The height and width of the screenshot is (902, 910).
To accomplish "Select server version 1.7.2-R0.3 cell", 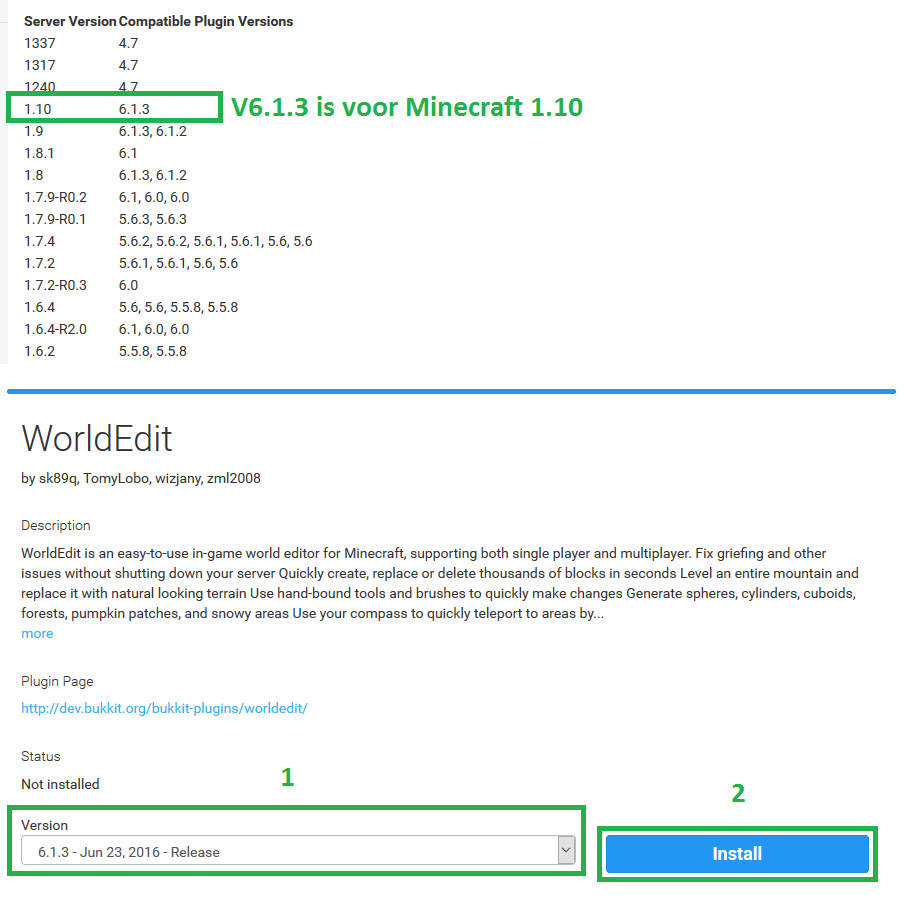I will [55, 286].
